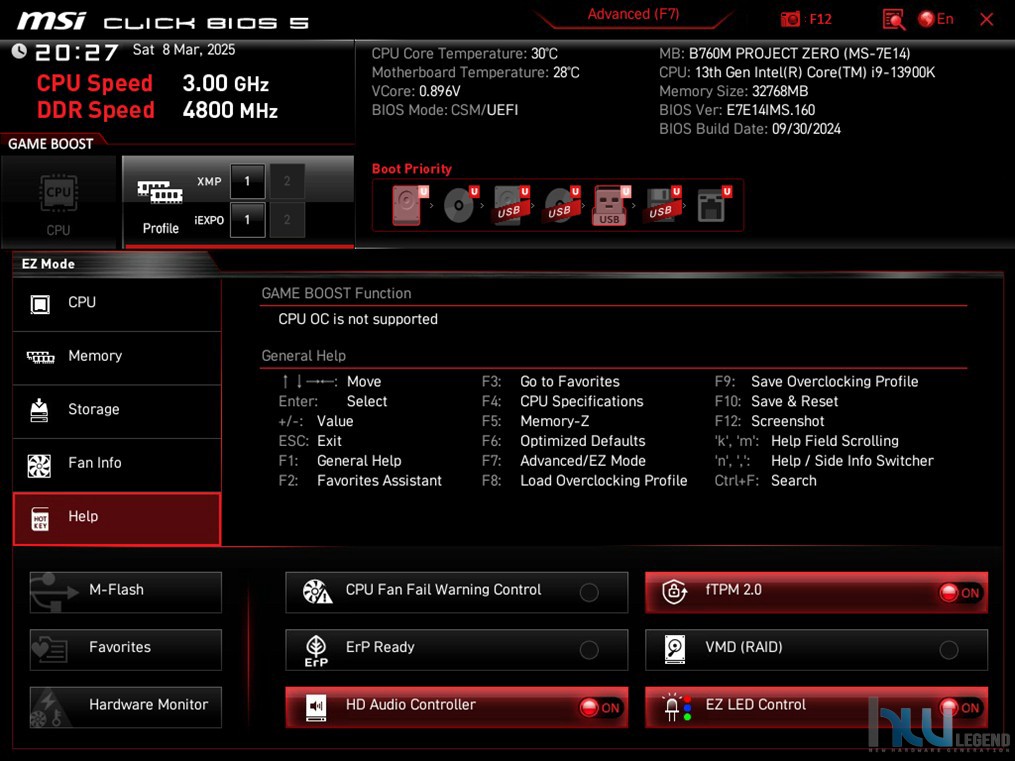1015x761 pixels.
Task: Open the Favorites button
Action: pyautogui.click(x=126, y=649)
